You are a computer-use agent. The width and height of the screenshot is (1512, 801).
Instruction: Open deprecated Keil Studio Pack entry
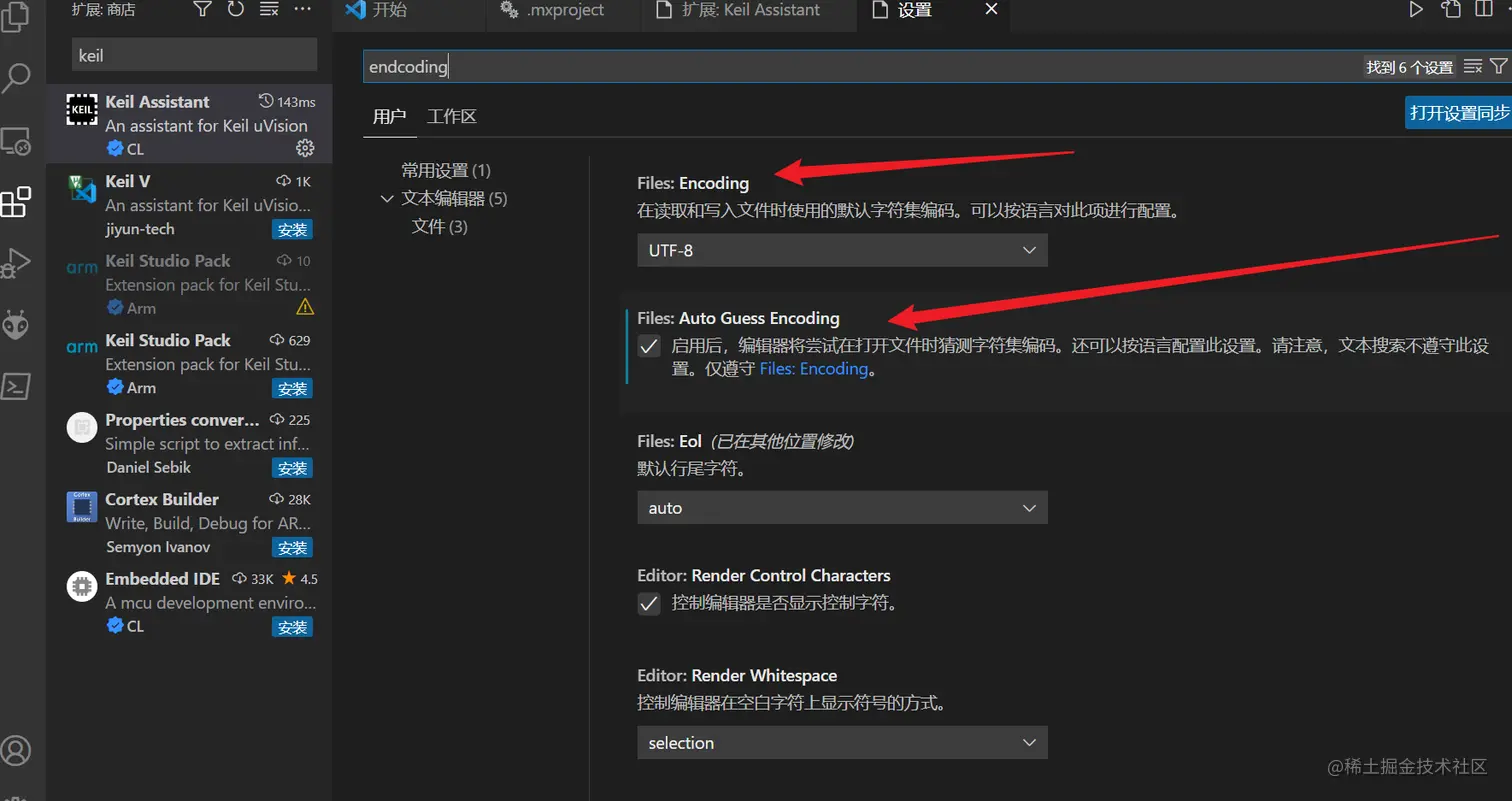pyautogui.click(x=189, y=283)
